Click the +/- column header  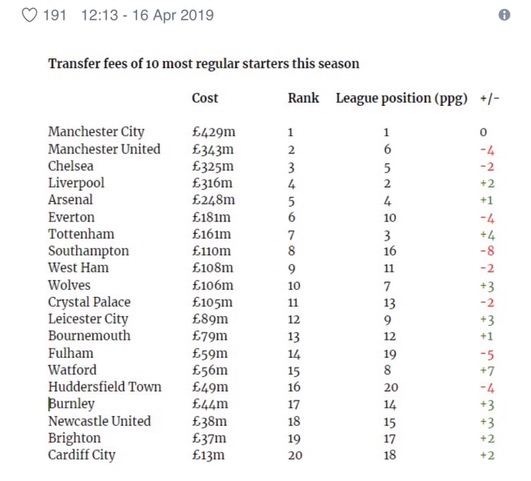490,98
